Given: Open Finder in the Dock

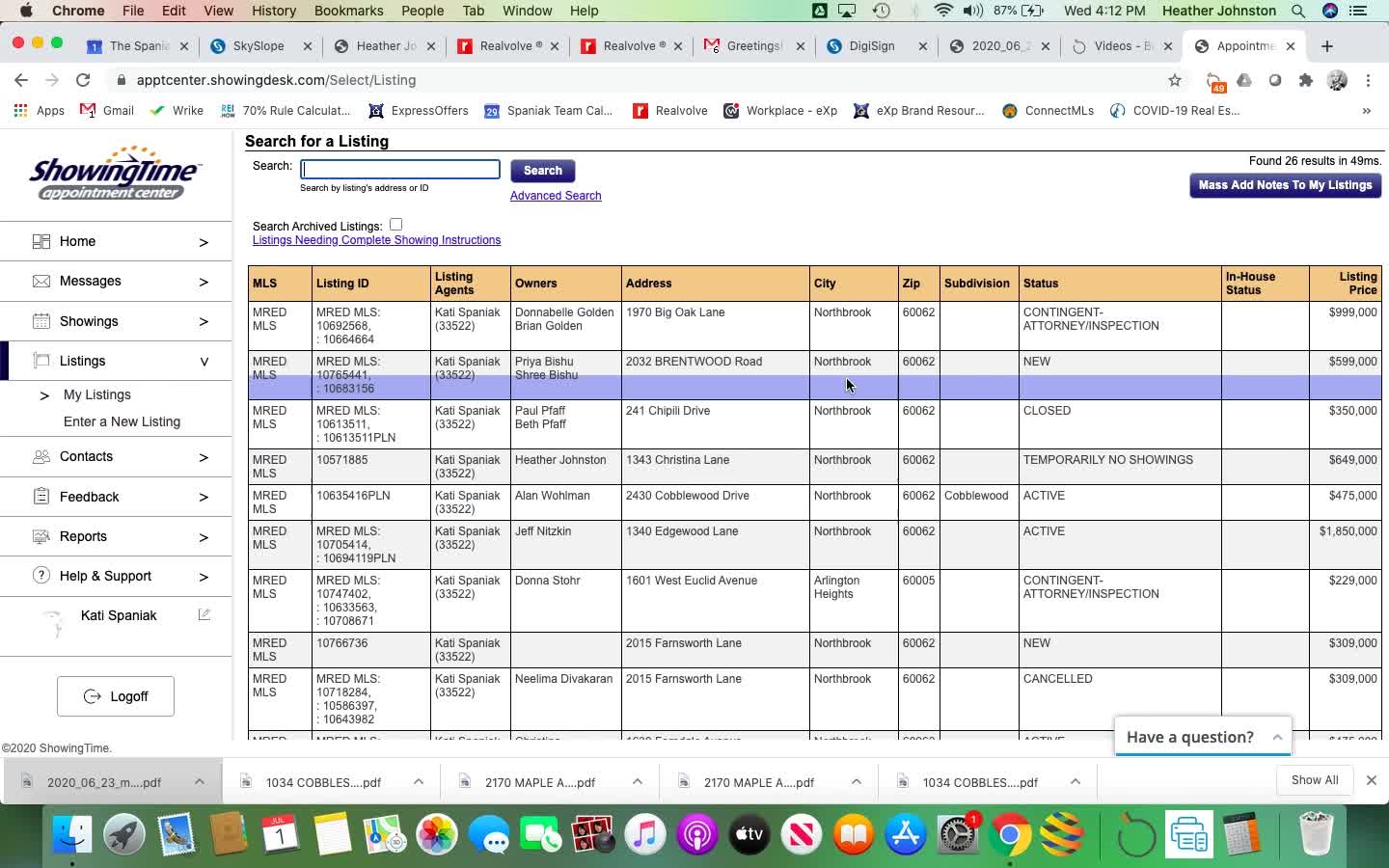Looking at the screenshot, I should [72, 834].
